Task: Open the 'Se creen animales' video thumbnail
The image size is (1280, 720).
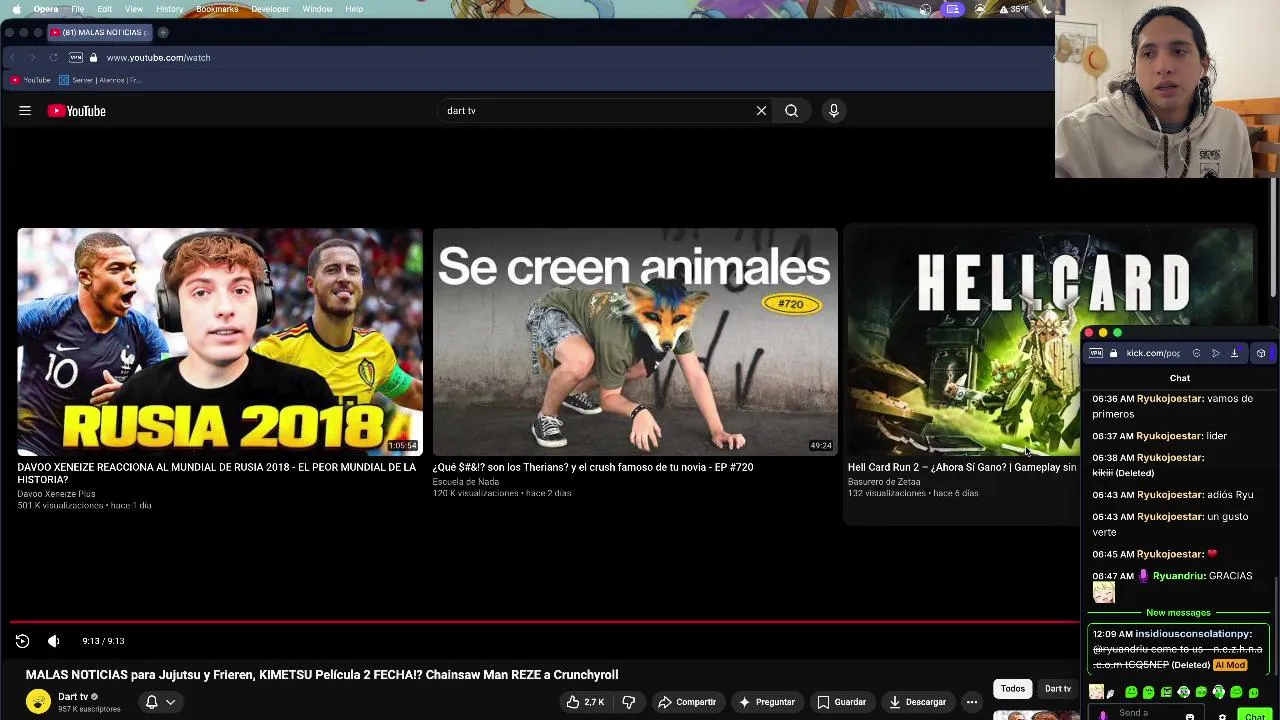Action: (635, 342)
